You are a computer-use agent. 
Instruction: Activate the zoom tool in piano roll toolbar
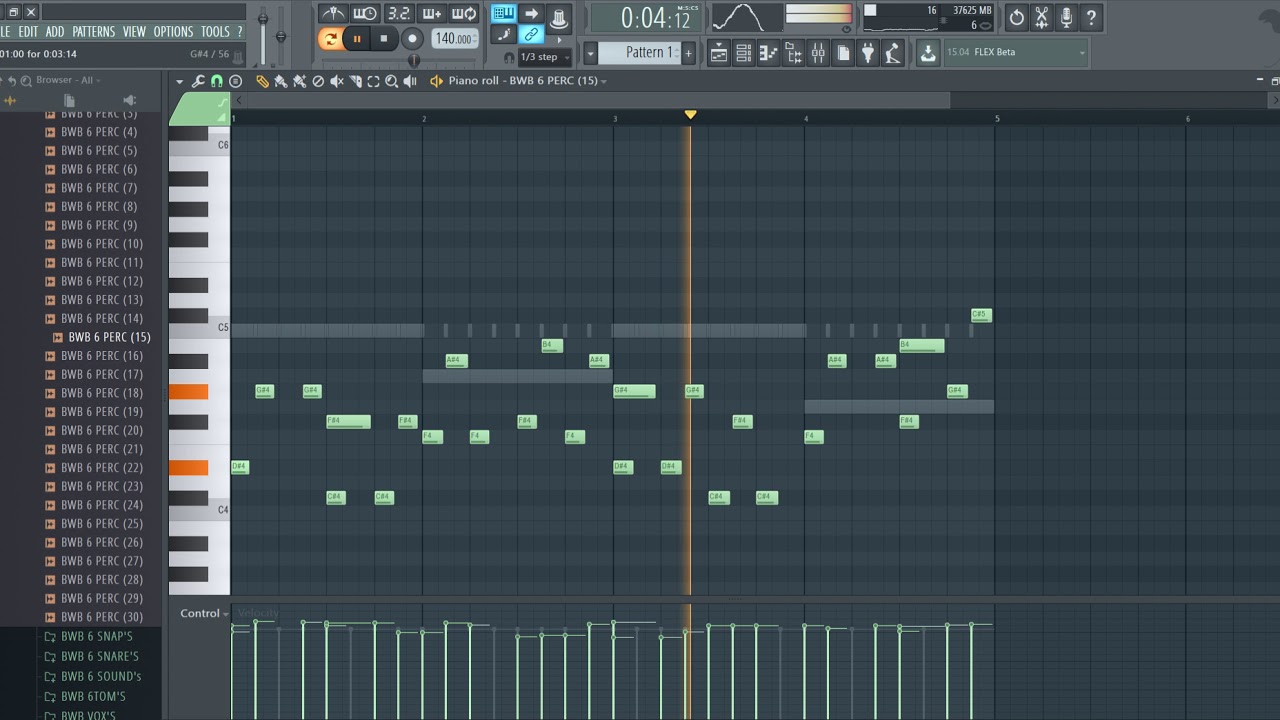click(391, 81)
